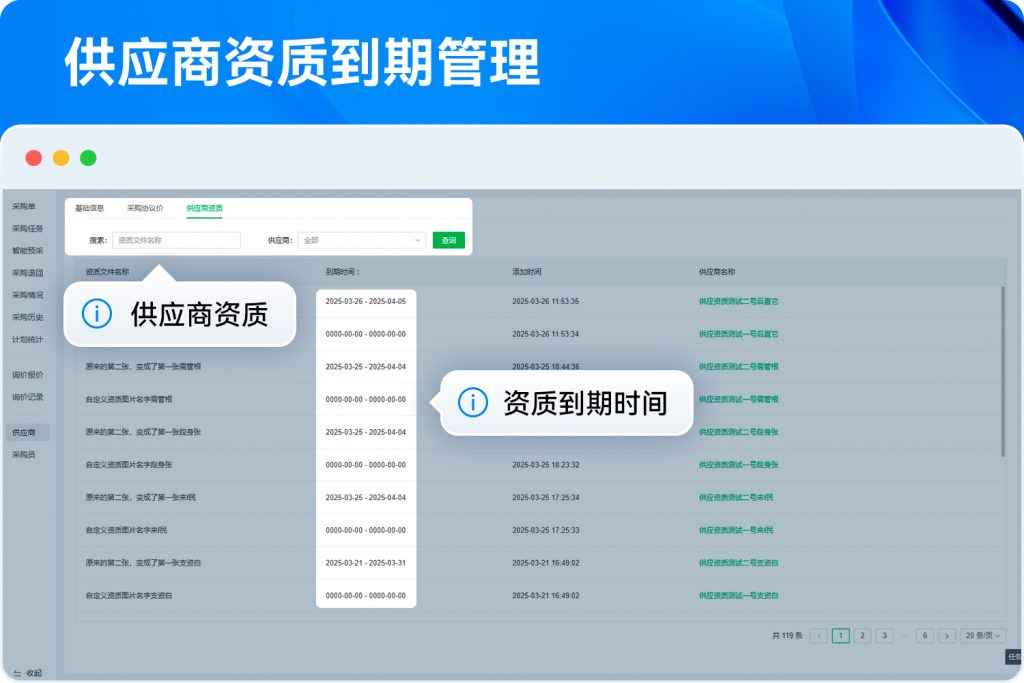
Task: Click the green window dot
Action: [x=88, y=158]
